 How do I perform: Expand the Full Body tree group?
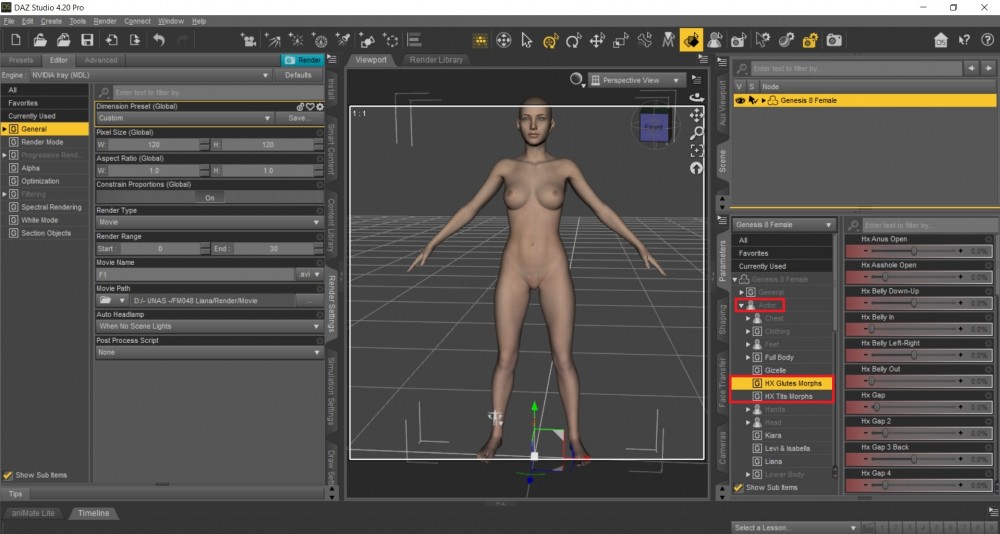pyautogui.click(x=748, y=357)
